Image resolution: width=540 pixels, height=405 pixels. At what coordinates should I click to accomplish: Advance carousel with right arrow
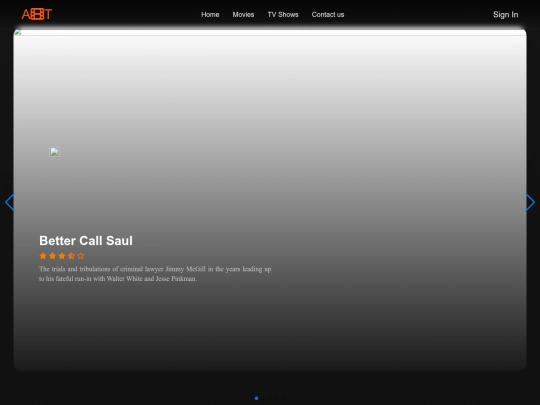coord(530,202)
